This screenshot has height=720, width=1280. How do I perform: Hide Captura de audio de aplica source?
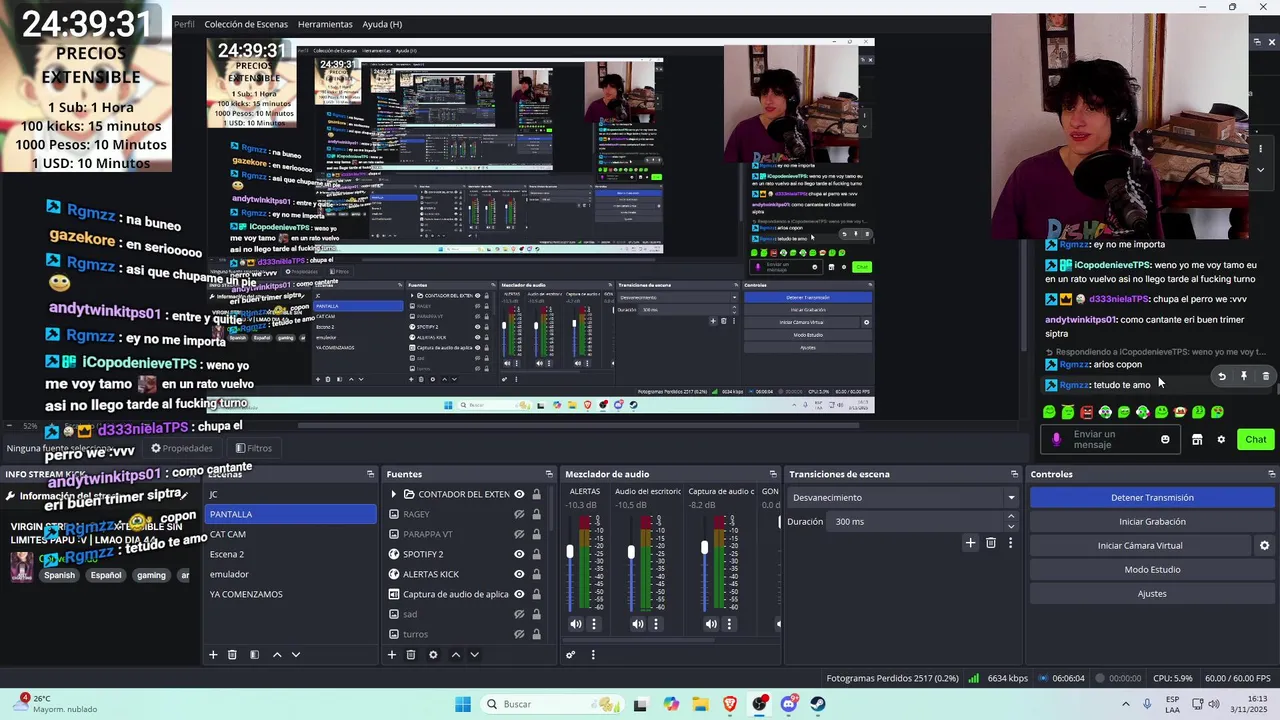point(519,594)
